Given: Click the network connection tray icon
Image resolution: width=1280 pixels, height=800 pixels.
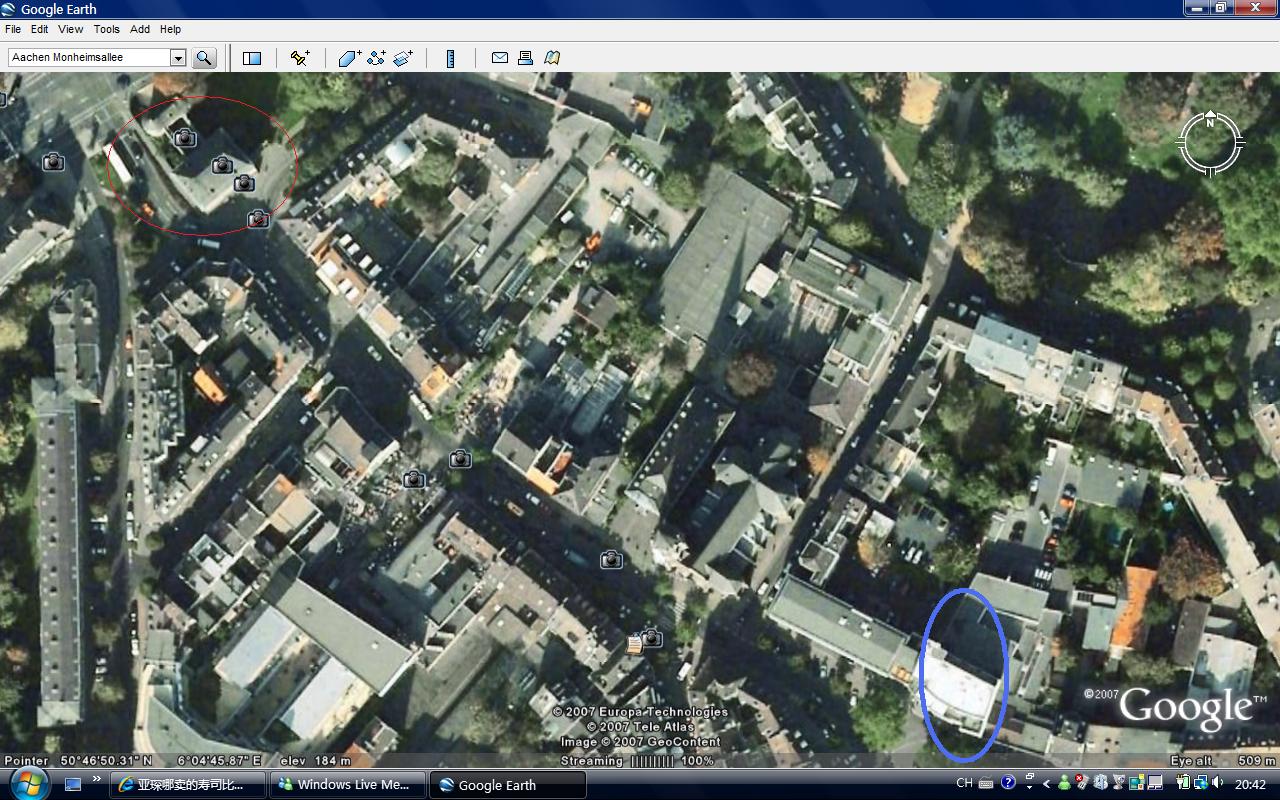Looking at the screenshot, I should point(1201,783).
